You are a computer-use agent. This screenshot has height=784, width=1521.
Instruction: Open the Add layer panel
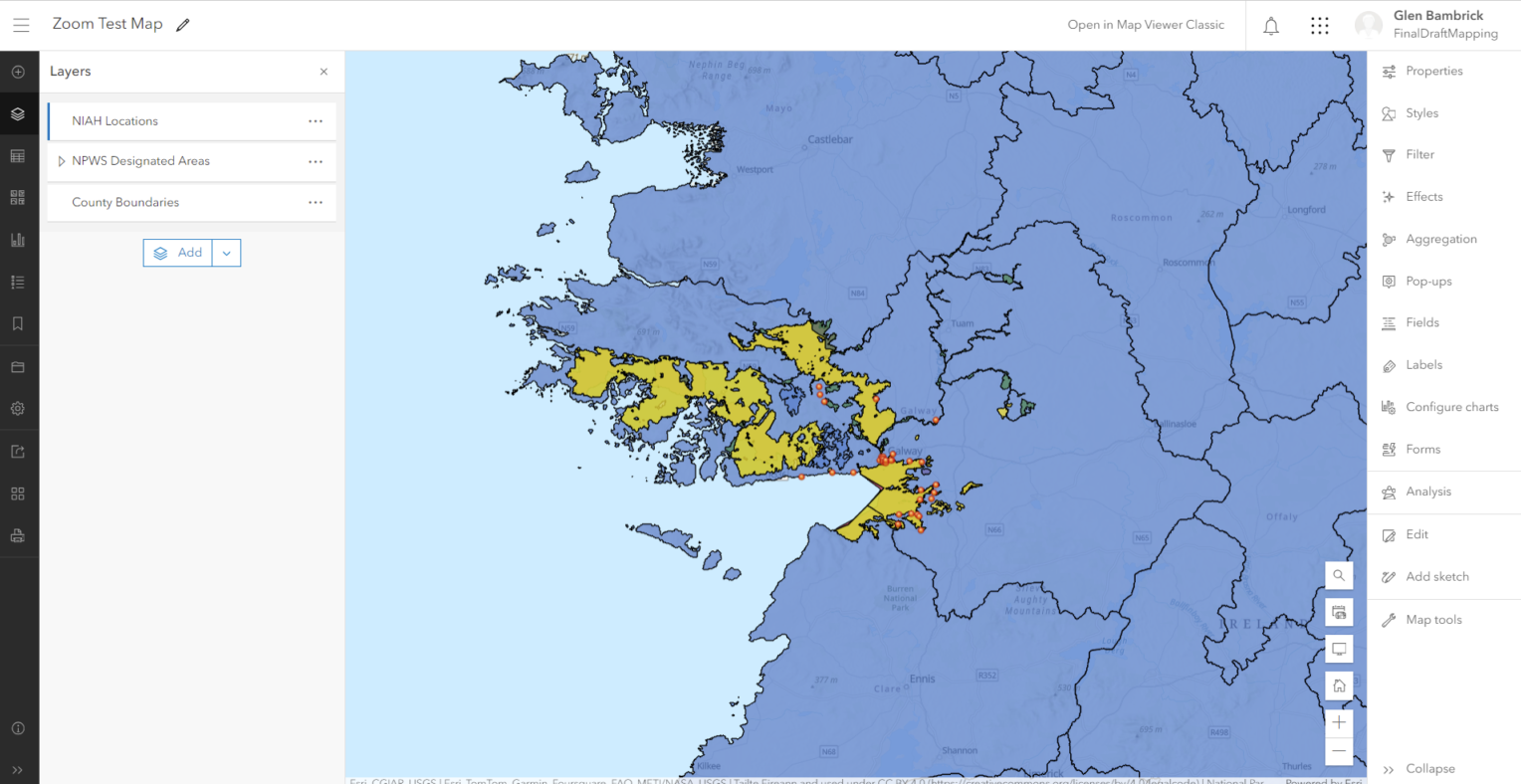(x=18, y=71)
